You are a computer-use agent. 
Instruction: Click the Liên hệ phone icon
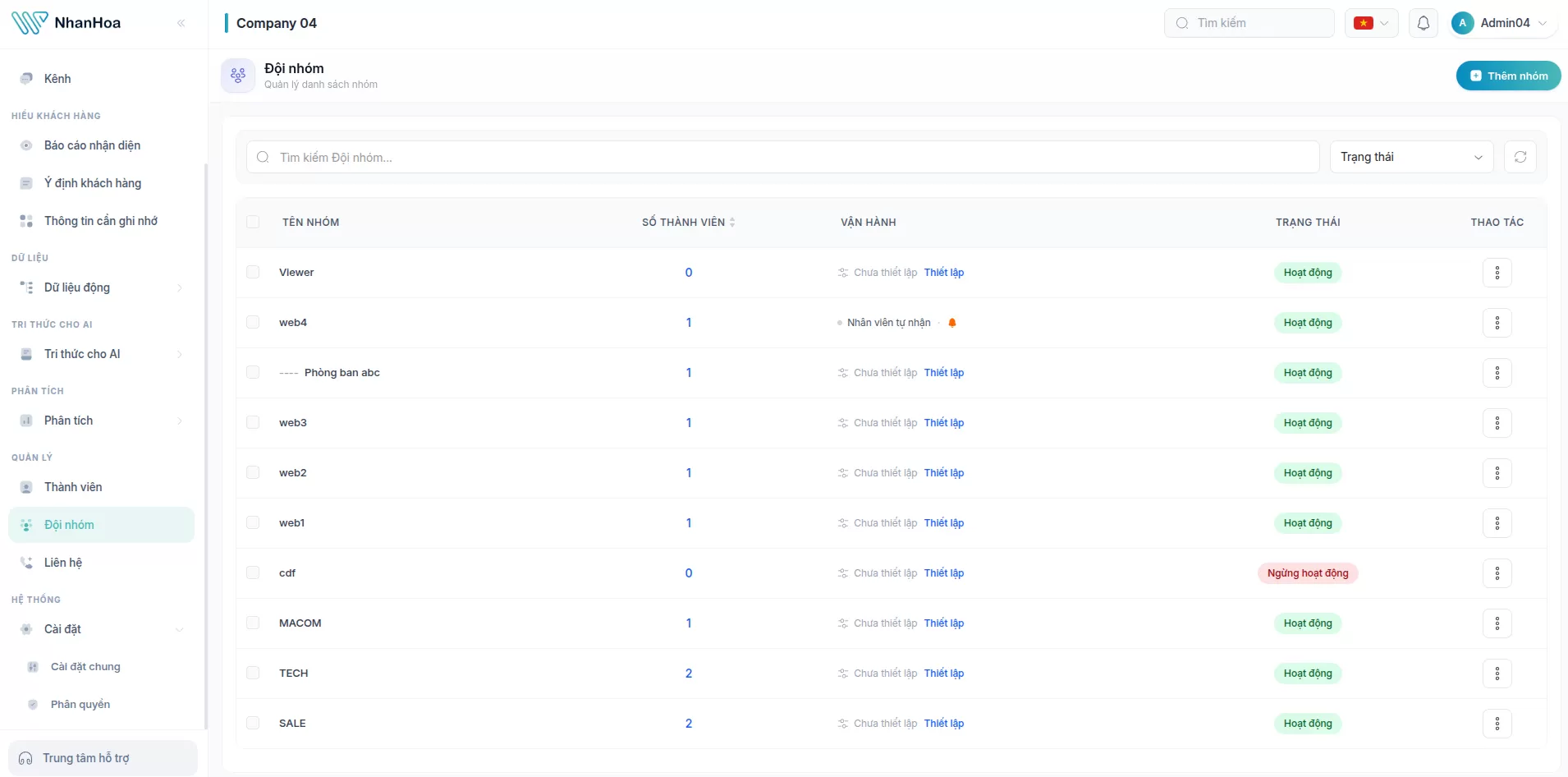coord(26,563)
